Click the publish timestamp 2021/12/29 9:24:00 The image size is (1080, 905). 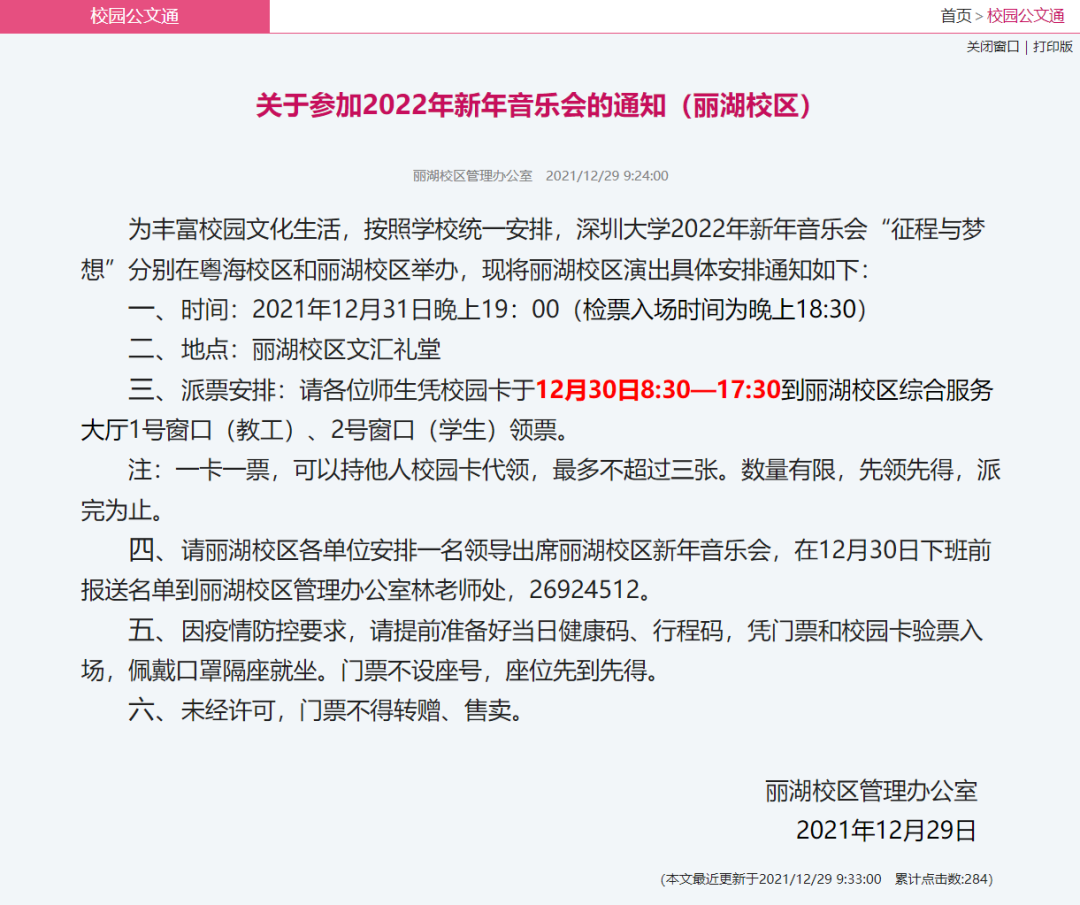(607, 176)
